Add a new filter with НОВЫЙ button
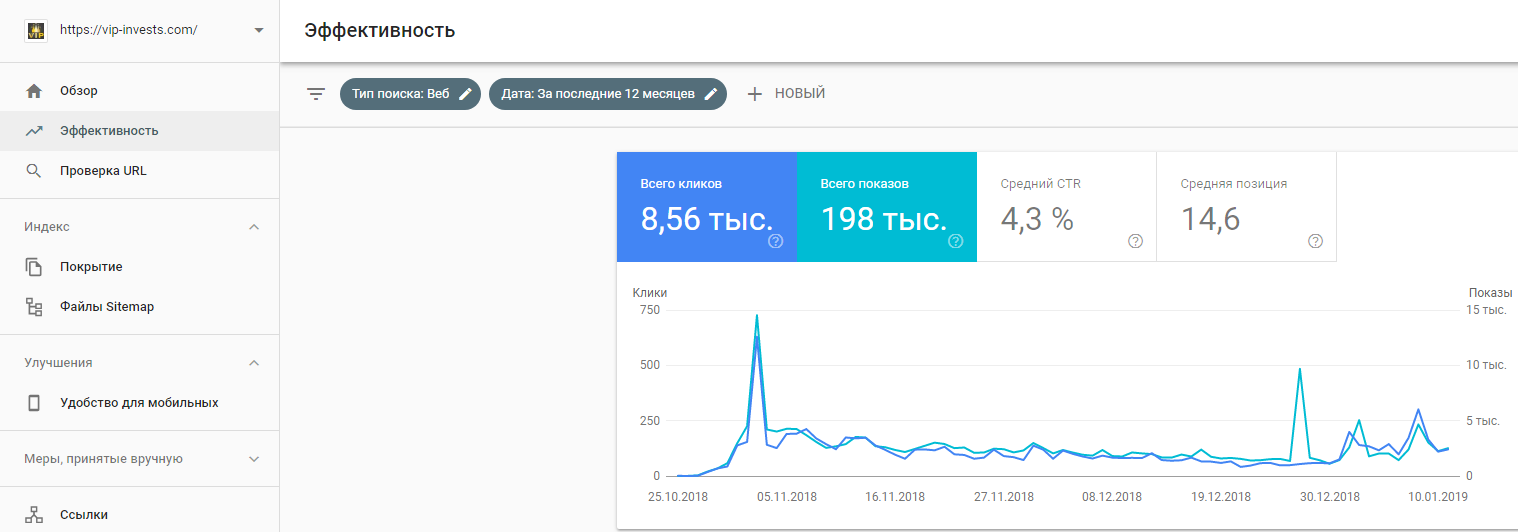Viewport: 1518px width, 532px height. pos(786,94)
